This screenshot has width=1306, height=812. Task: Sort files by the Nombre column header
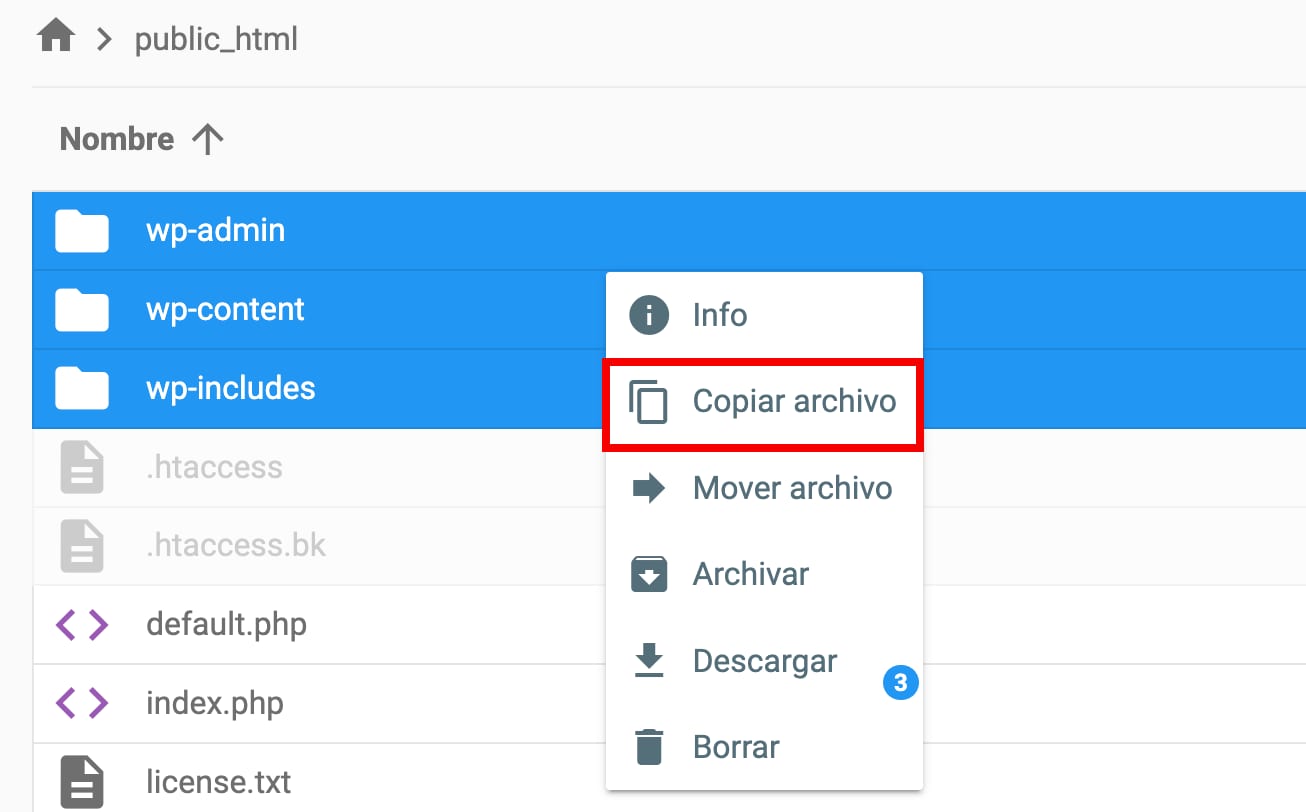(117, 139)
